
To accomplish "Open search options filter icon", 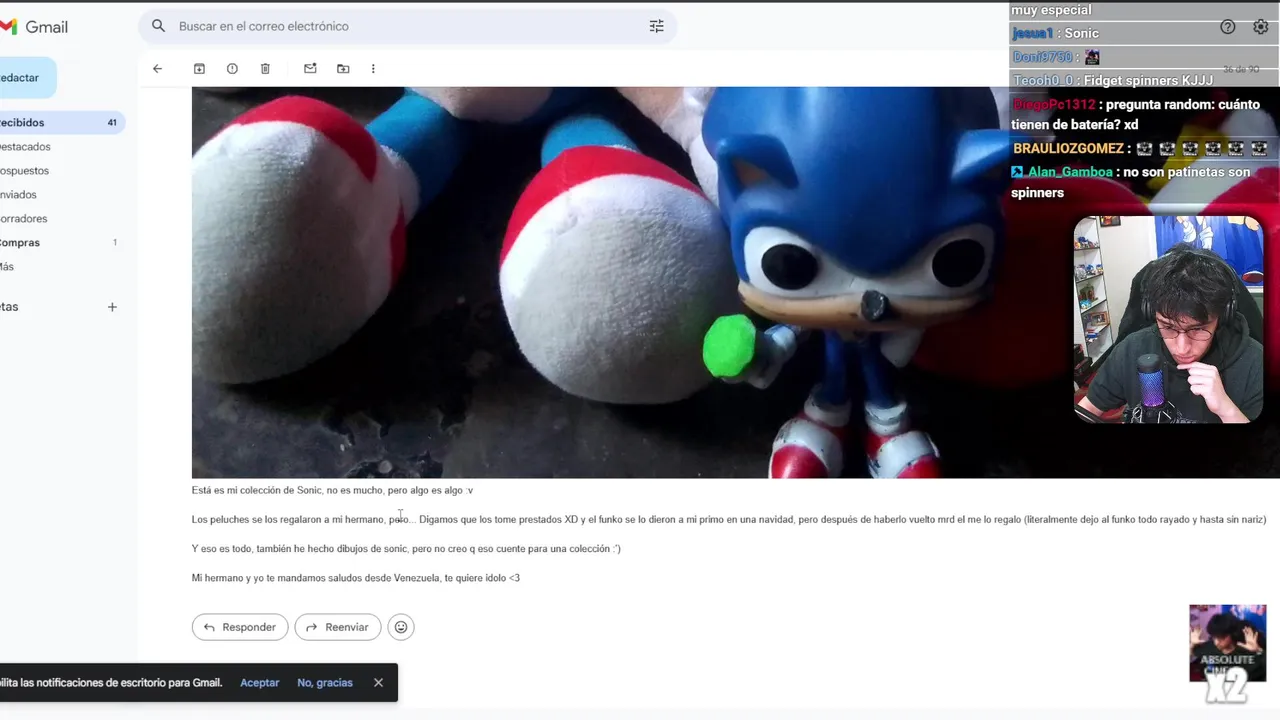I will [656, 26].
